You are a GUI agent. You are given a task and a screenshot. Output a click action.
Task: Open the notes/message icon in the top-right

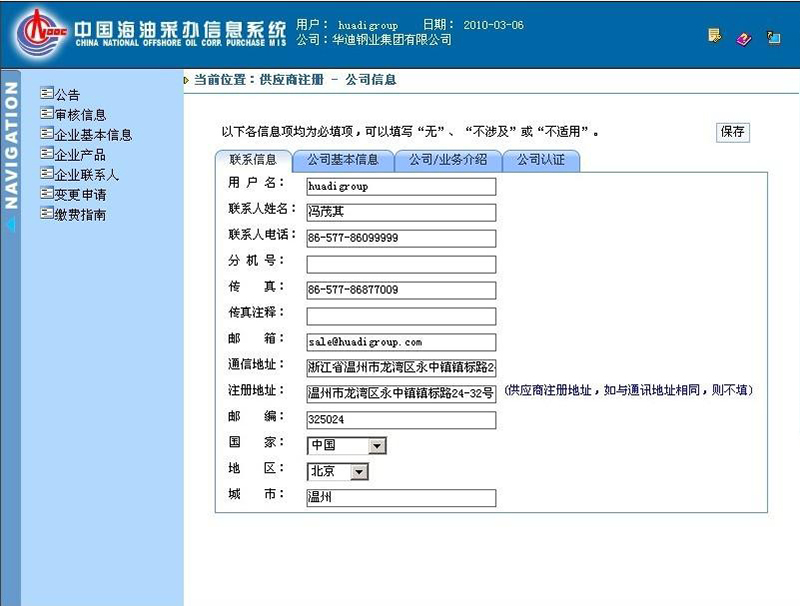pyautogui.click(x=714, y=35)
